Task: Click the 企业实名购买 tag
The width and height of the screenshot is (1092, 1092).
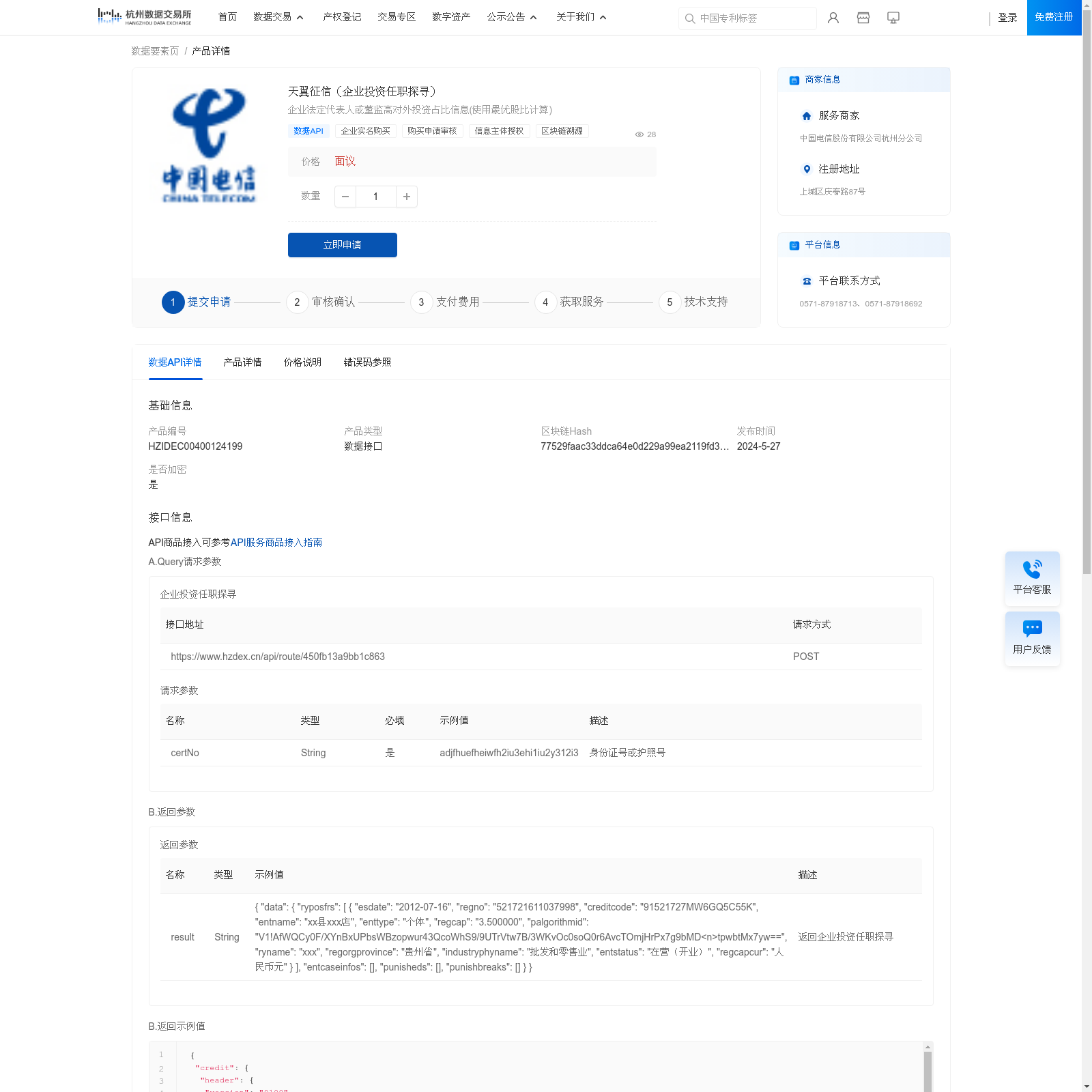Action: click(x=366, y=131)
